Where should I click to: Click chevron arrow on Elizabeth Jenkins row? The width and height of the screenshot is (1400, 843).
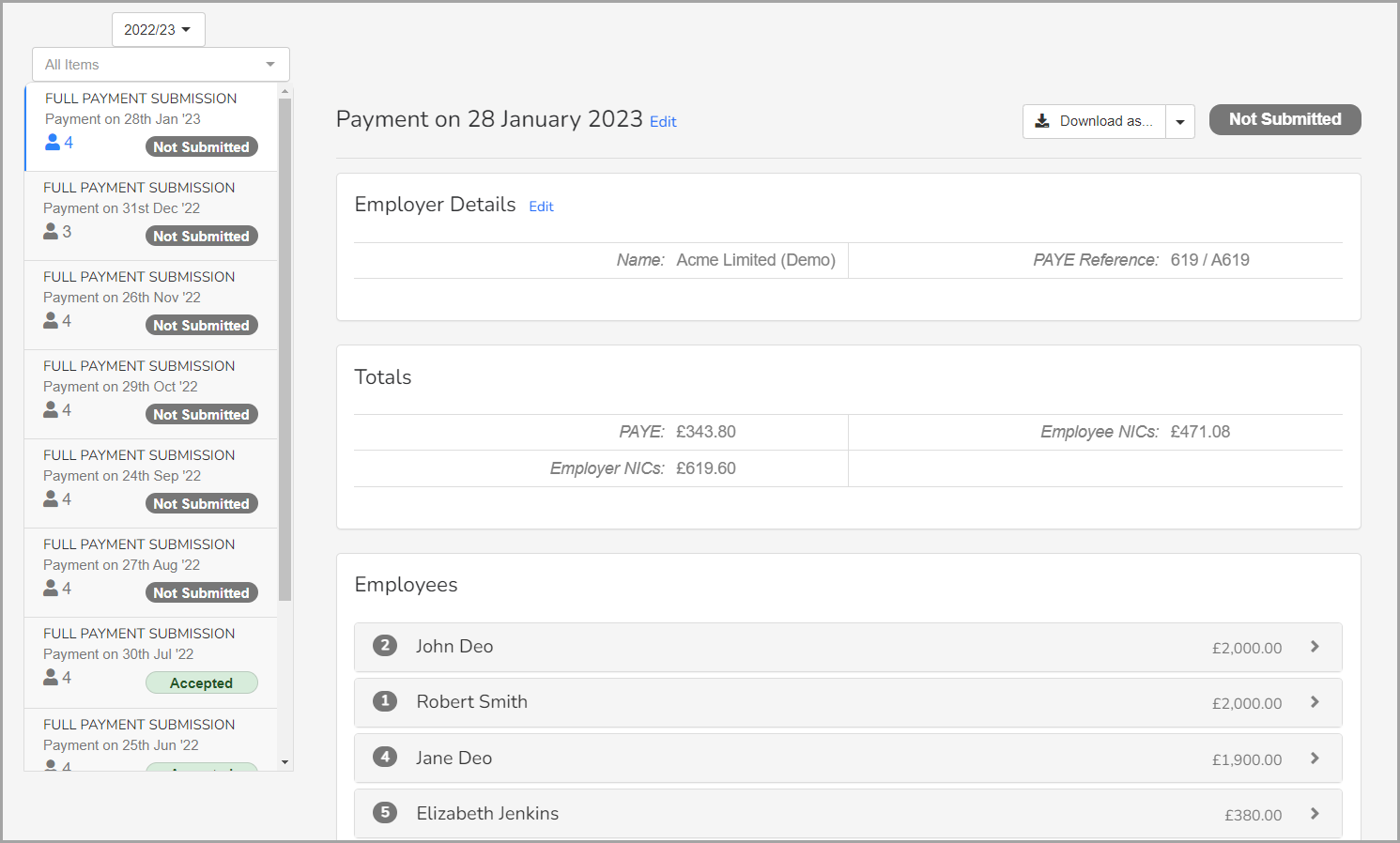(1315, 814)
